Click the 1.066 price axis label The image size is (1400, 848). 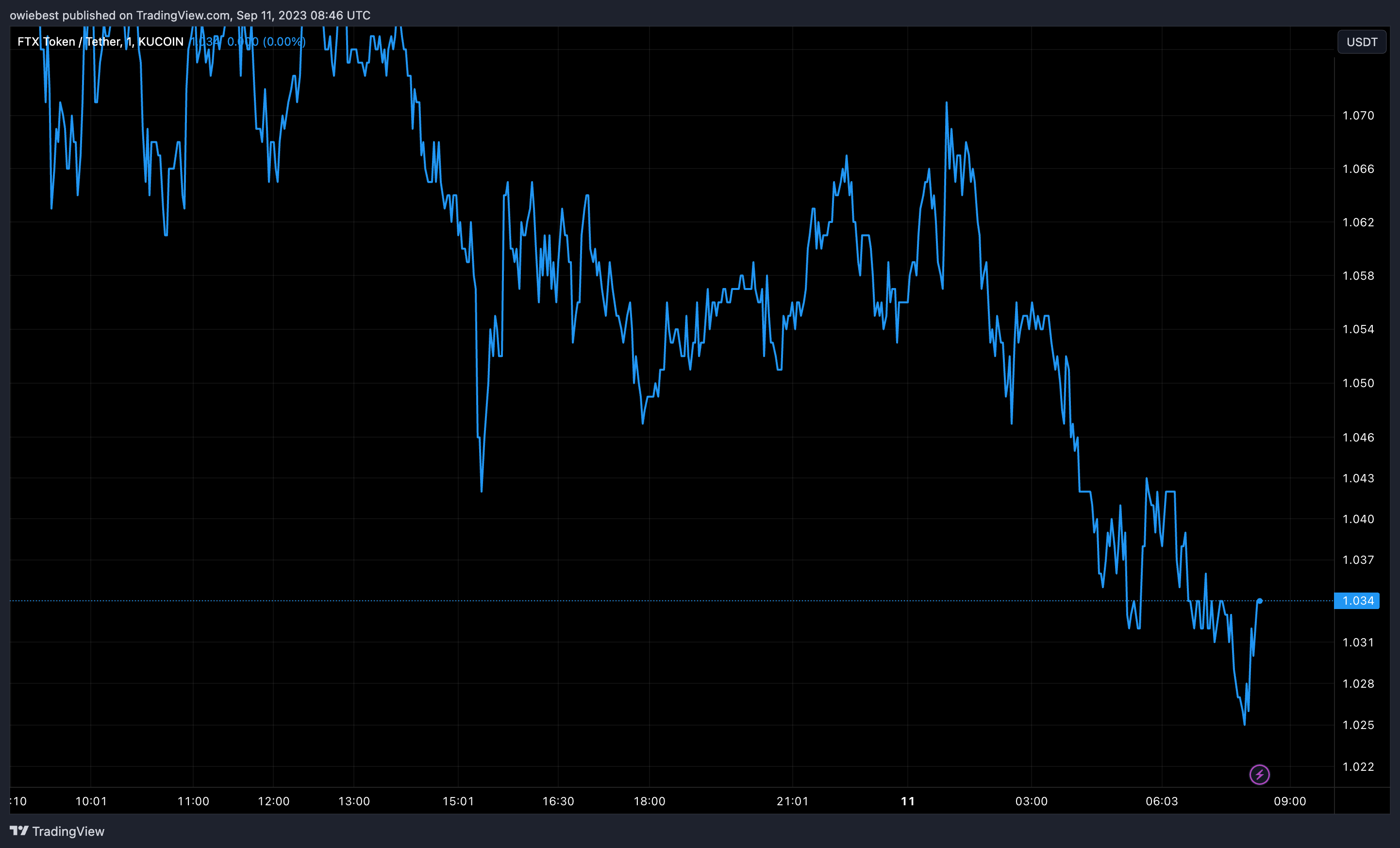click(x=1358, y=169)
